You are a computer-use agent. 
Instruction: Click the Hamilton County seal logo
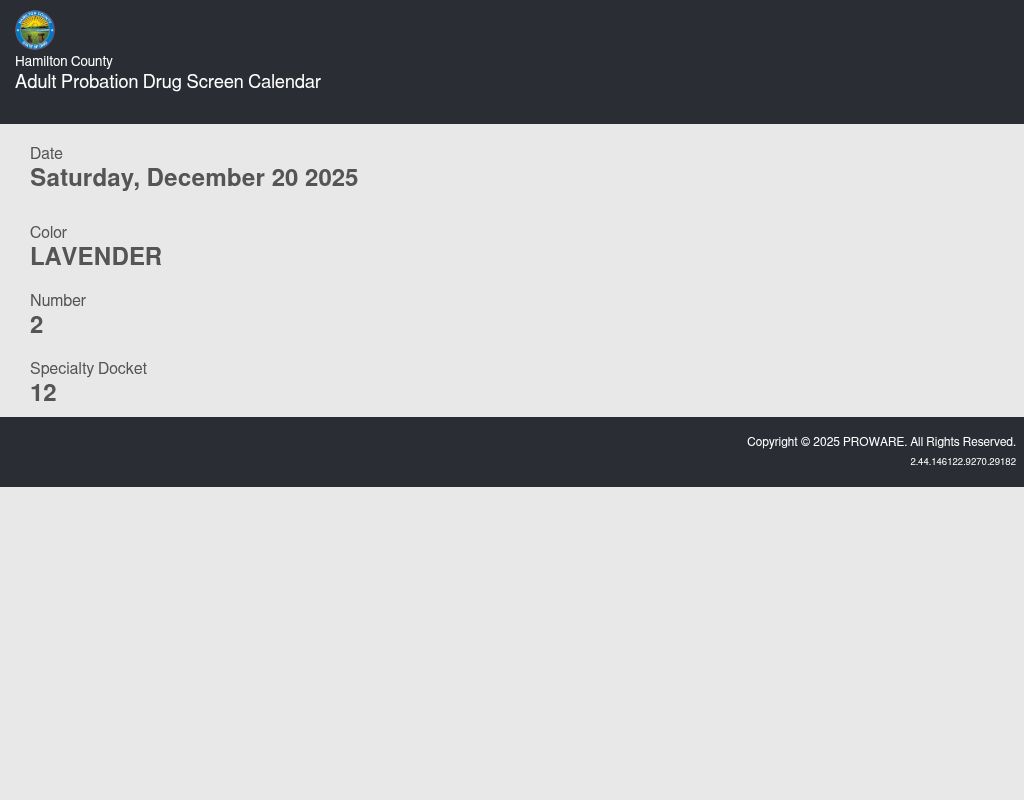tap(35, 30)
